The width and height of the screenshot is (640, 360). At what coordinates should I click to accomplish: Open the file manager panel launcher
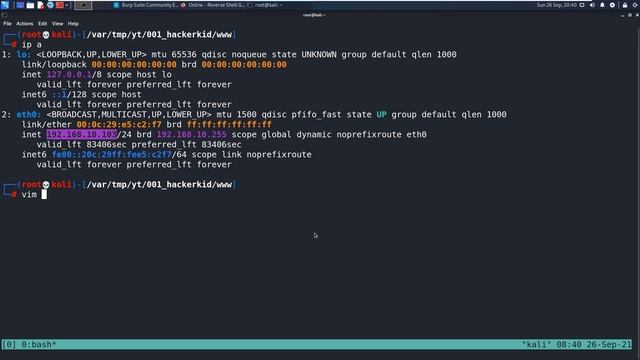[30, 5]
